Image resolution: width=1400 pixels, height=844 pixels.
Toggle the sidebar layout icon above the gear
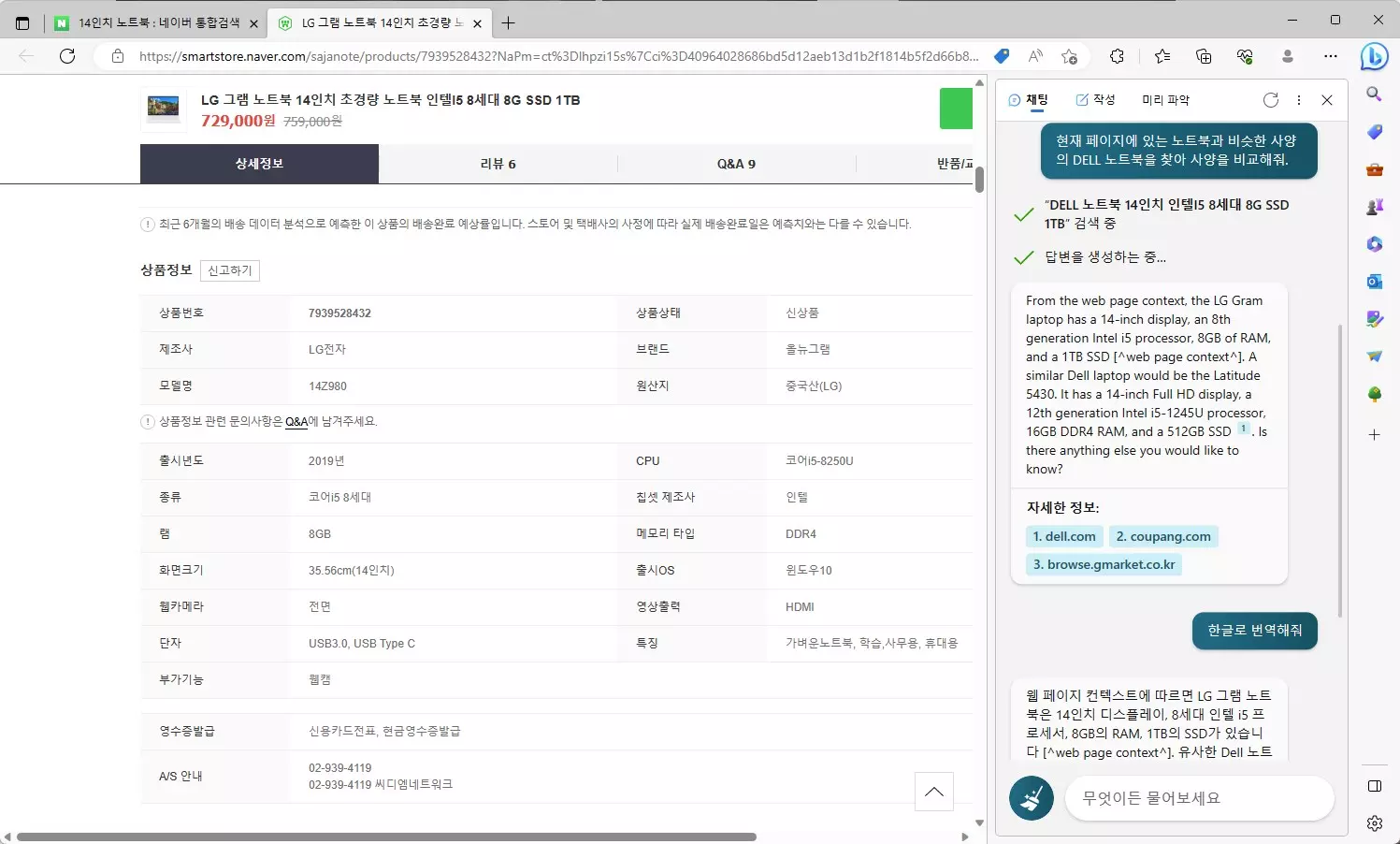[1374, 786]
